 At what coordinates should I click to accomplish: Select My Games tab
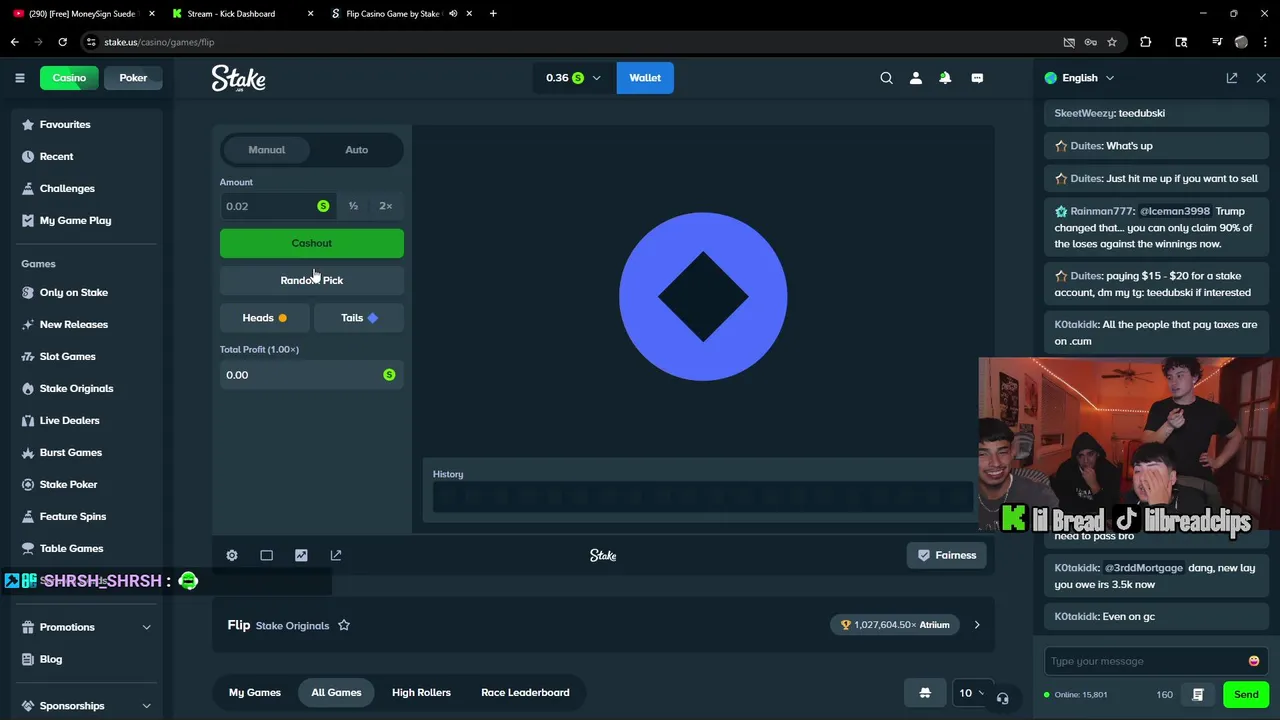coord(255,692)
